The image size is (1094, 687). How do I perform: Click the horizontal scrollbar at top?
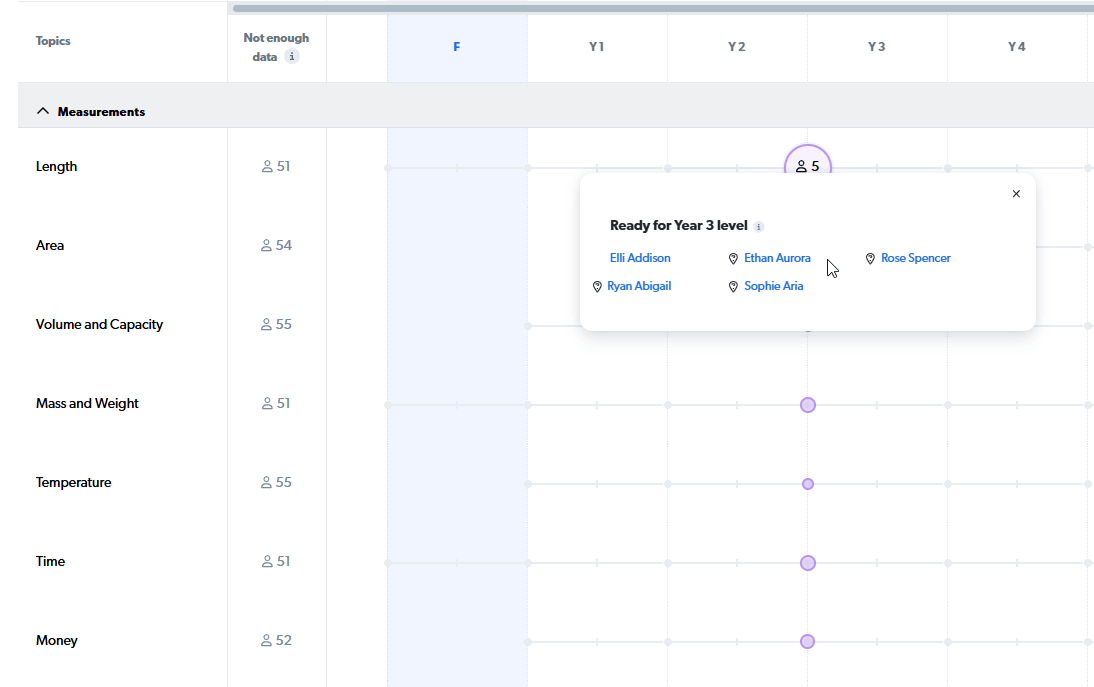tap(663, 8)
